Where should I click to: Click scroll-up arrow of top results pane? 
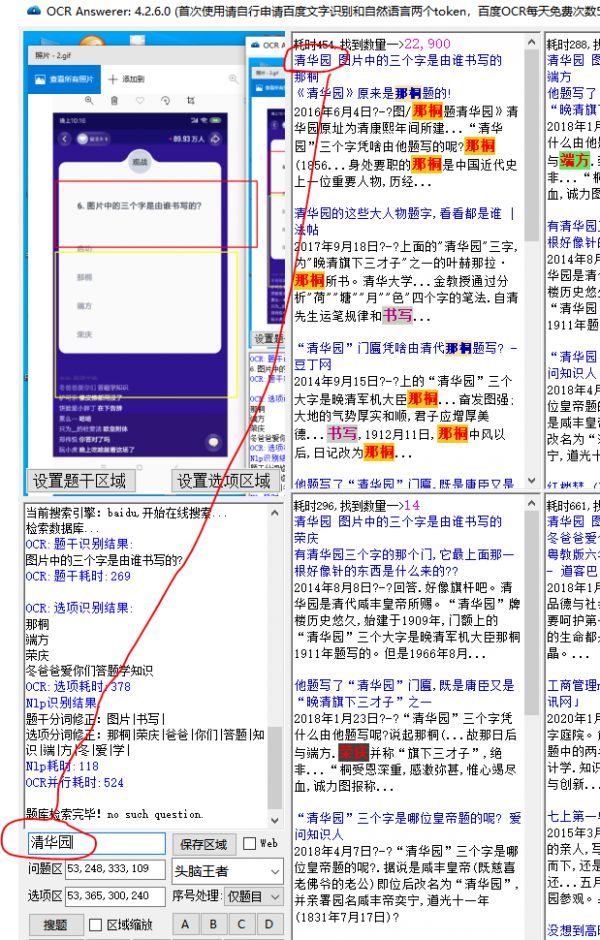pos(531,43)
